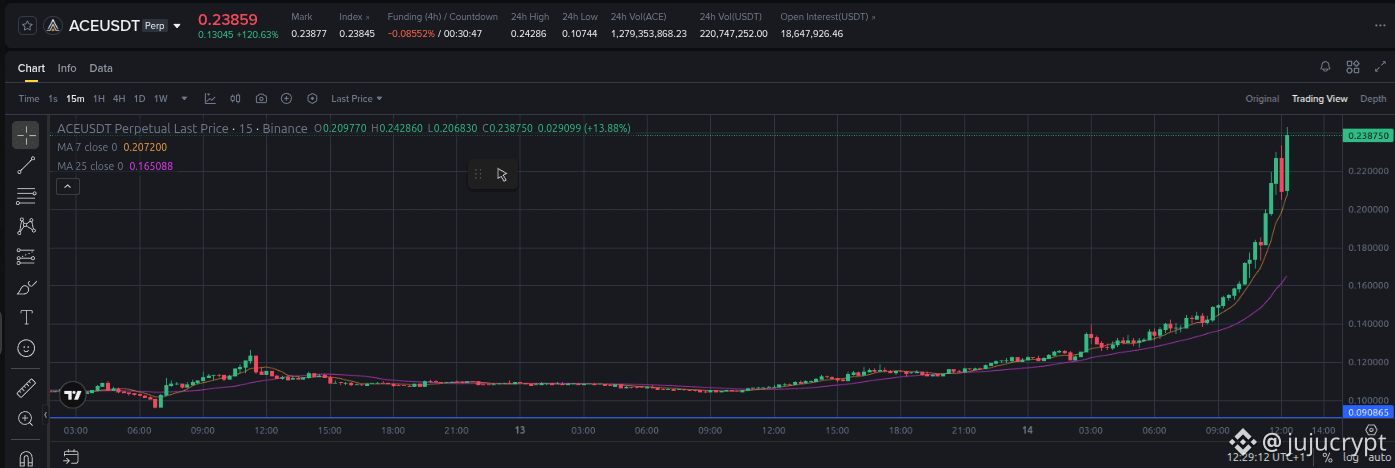Select the 1D interval
1395x468 pixels.
pos(140,99)
